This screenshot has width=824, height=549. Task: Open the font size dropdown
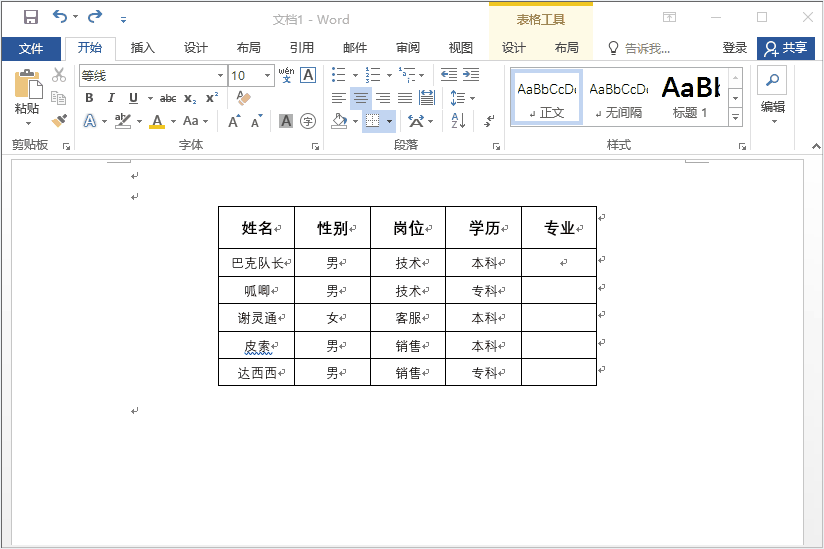[267, 76]
